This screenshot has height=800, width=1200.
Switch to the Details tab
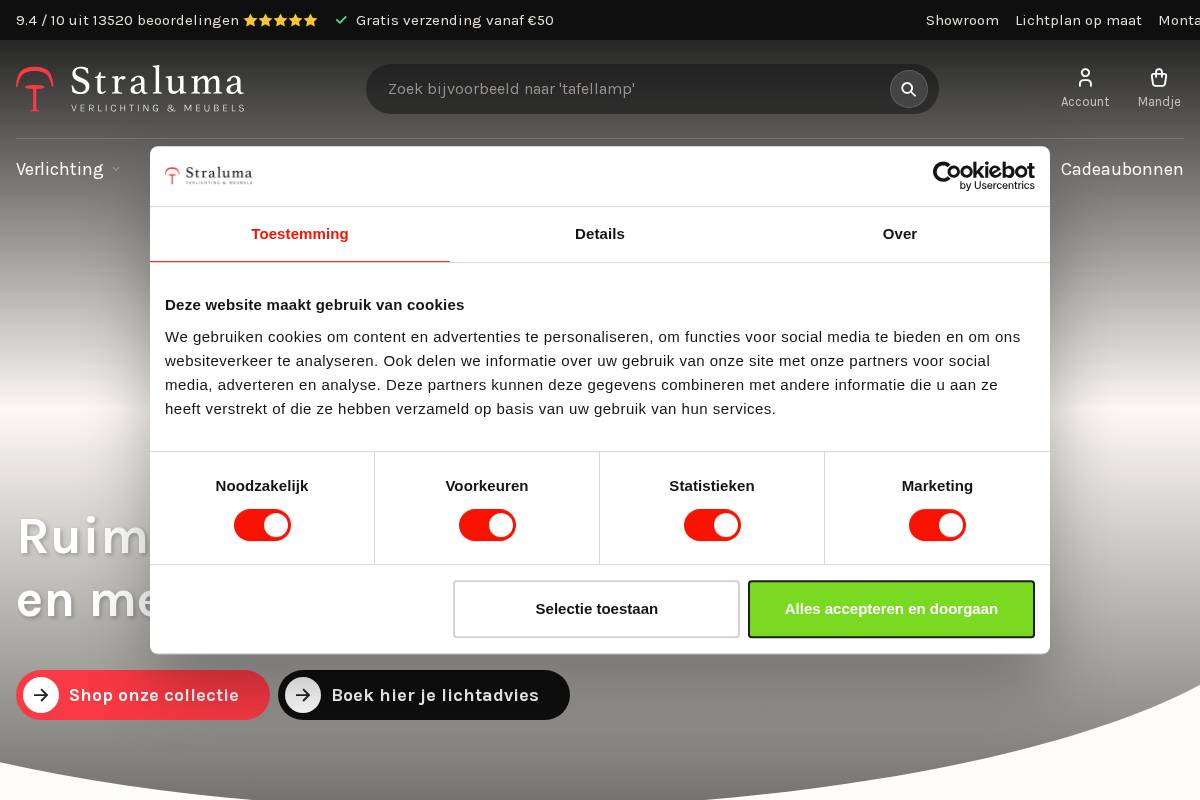tap(600, 234)
